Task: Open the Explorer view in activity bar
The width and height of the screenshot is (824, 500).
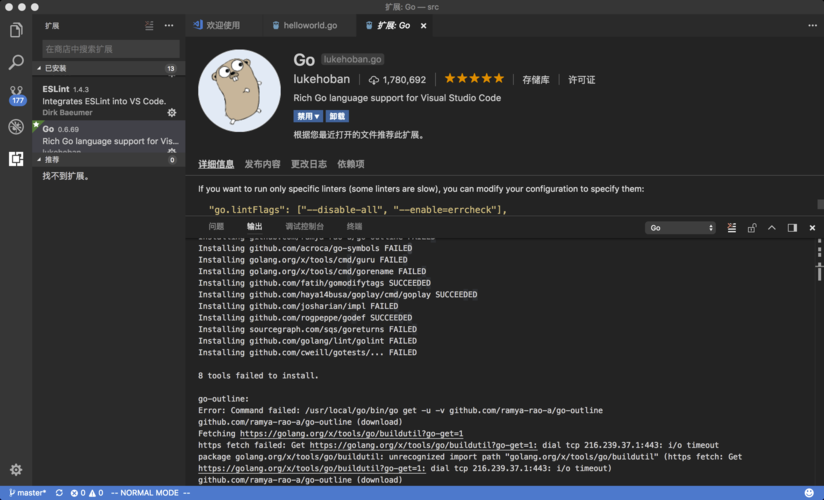Action: pyautogui.click(x=16, y=30)
